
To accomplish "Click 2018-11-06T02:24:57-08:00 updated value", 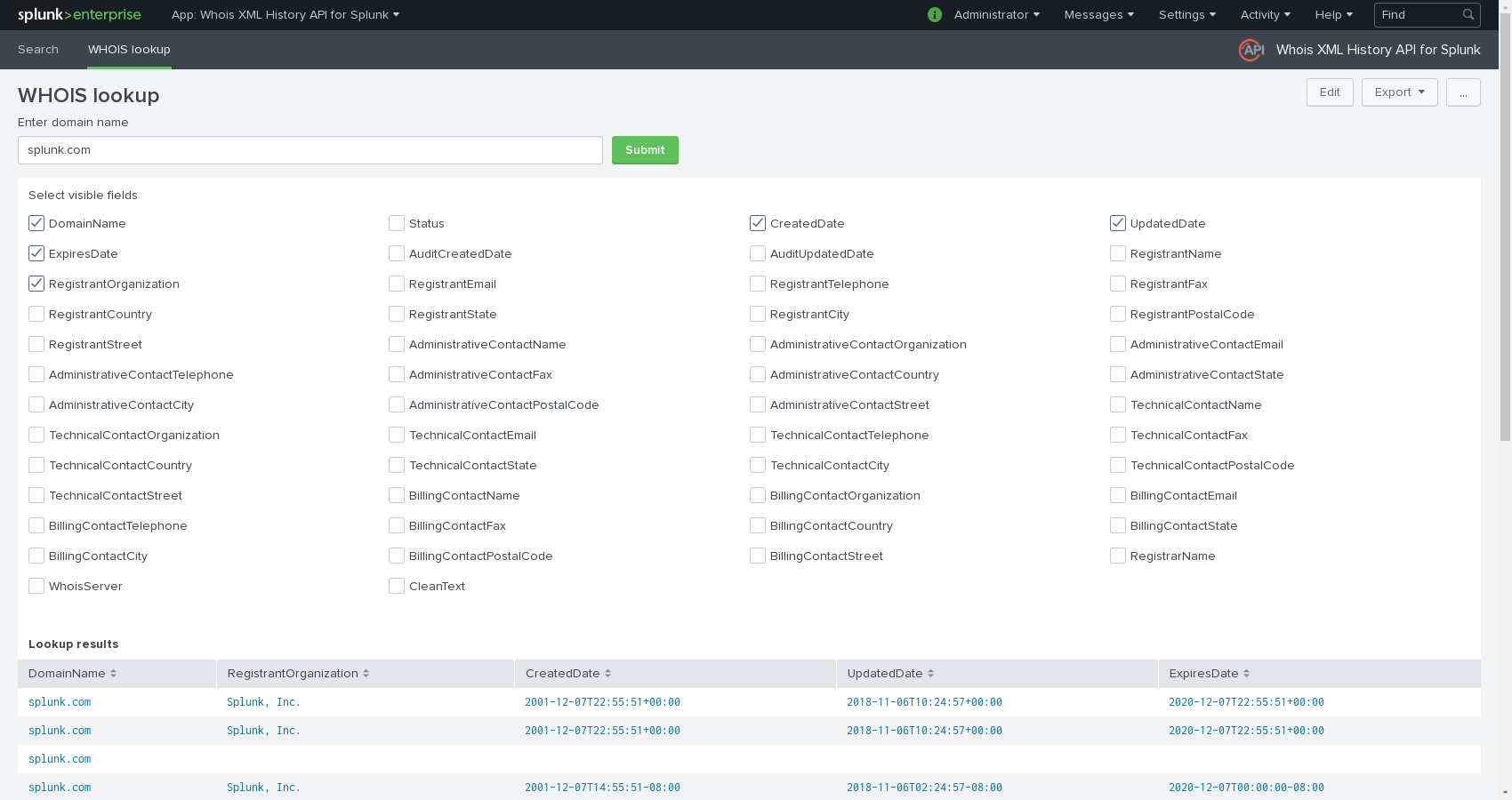I will [924, 788].
